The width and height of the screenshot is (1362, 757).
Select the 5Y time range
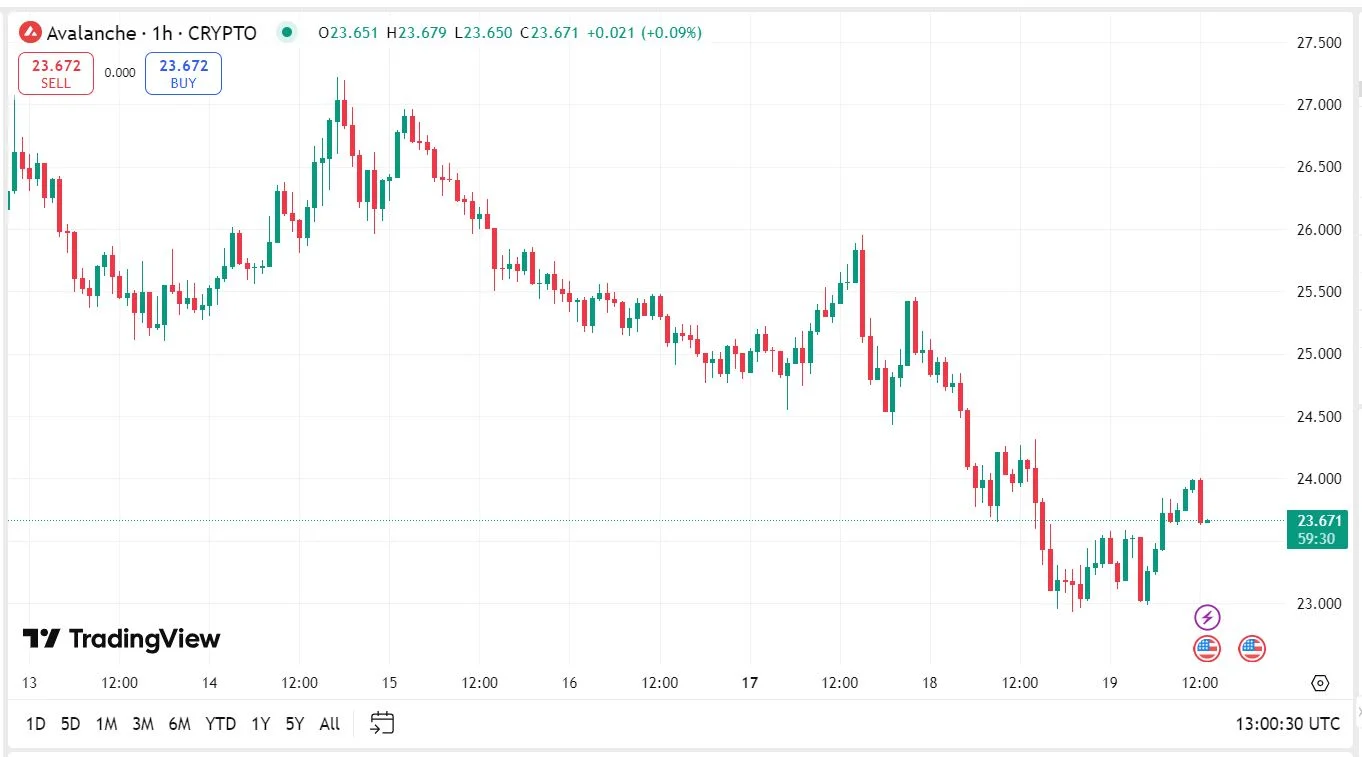[x=294, y=724]
